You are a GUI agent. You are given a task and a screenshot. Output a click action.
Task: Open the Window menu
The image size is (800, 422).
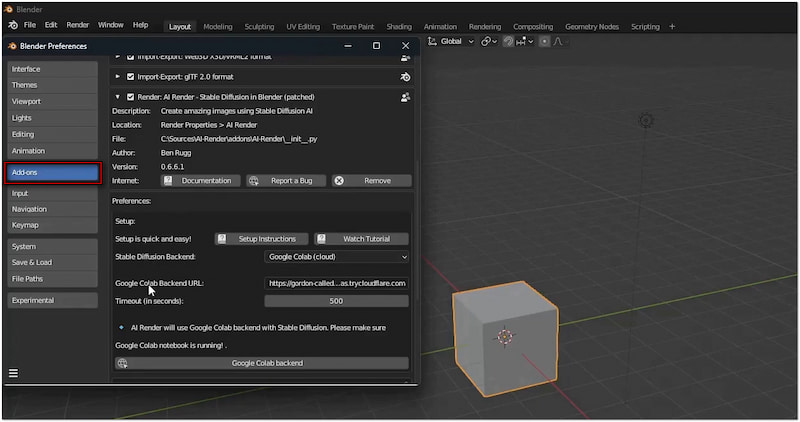pyautogui.click(x=111, y=25)
